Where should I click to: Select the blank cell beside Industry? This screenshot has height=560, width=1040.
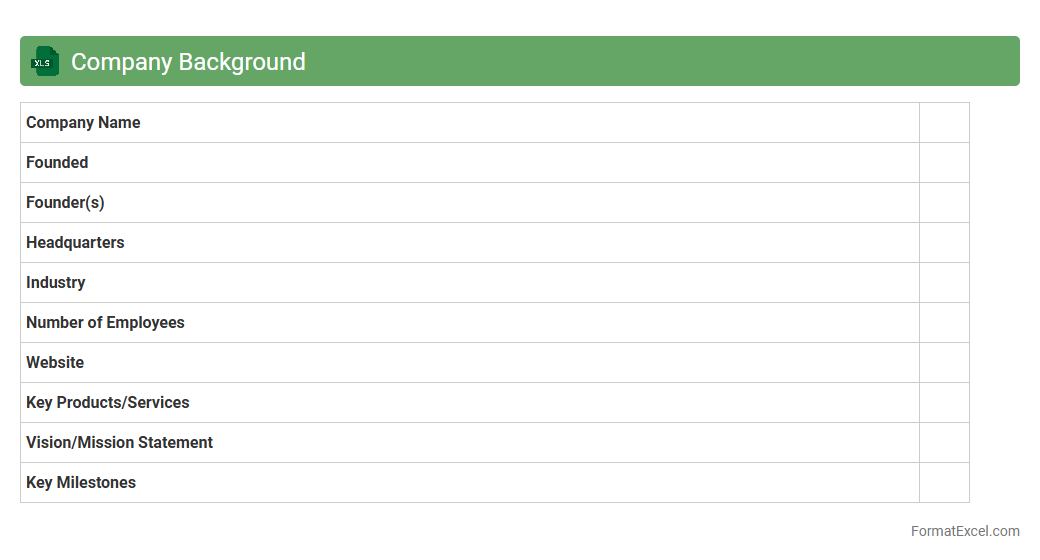pos(944,283)
